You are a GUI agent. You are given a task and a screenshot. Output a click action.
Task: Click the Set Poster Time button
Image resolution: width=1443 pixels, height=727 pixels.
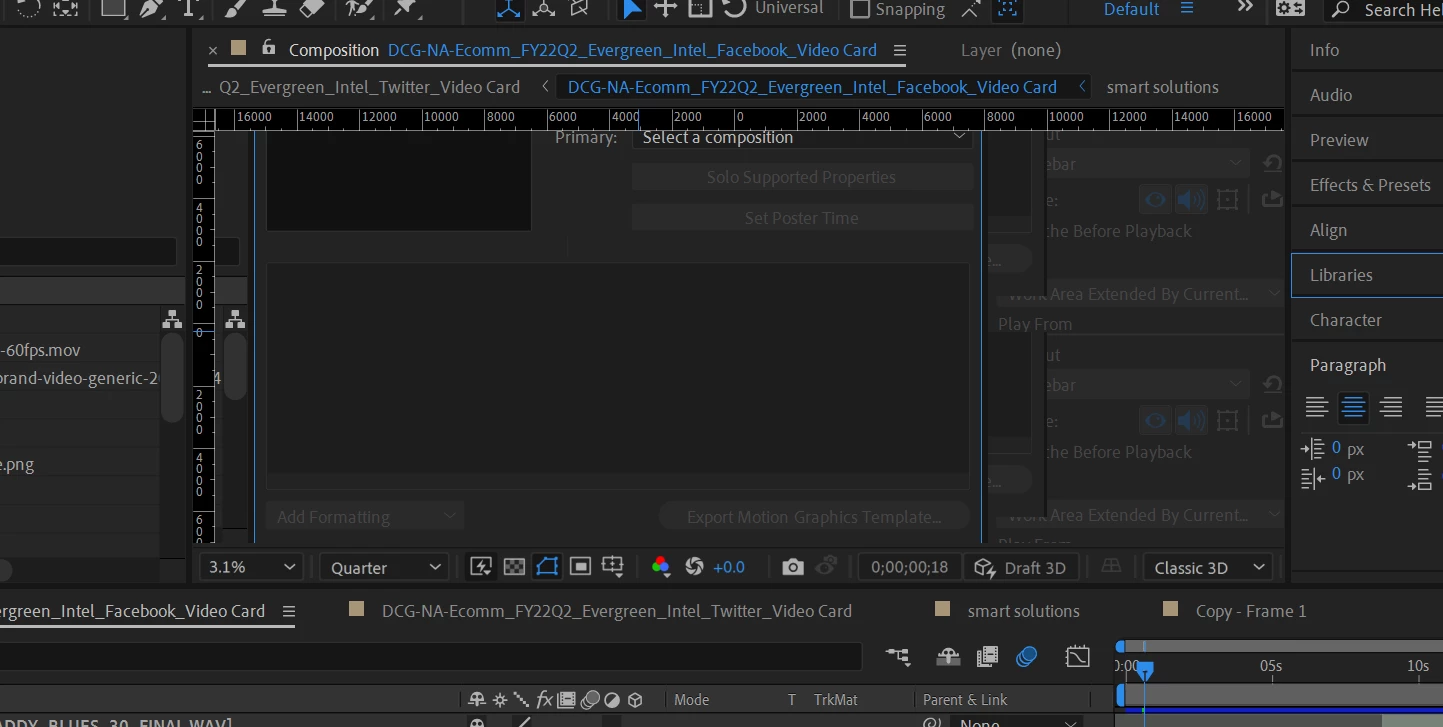point(802,218)
